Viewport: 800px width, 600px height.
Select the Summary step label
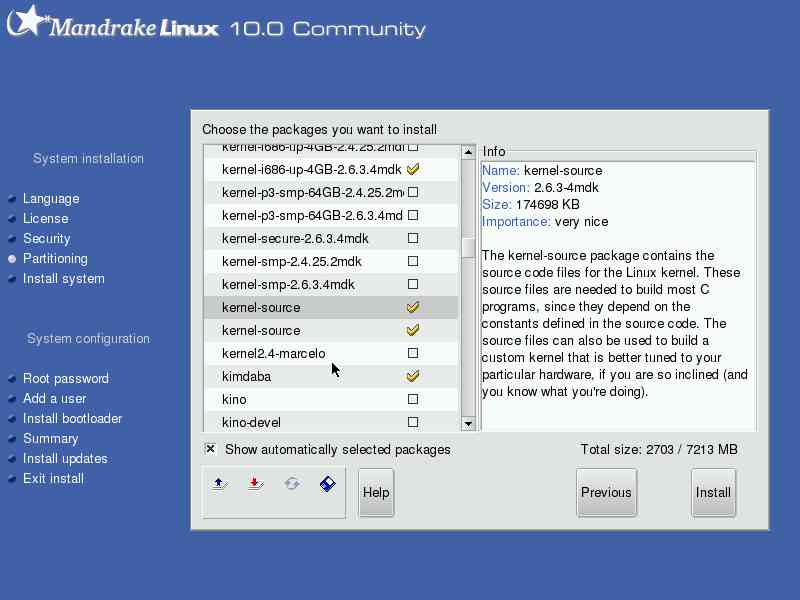tap(51, 439)
